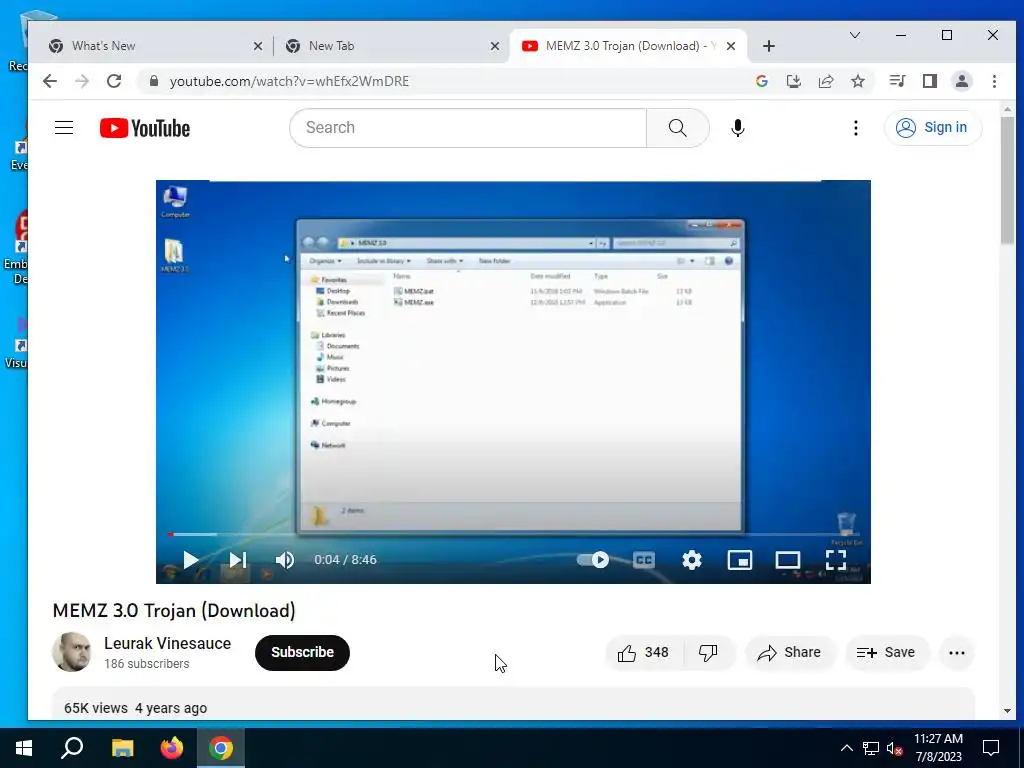Toggle closed captions CC button

pyautogui.click(x=644, y=560)
